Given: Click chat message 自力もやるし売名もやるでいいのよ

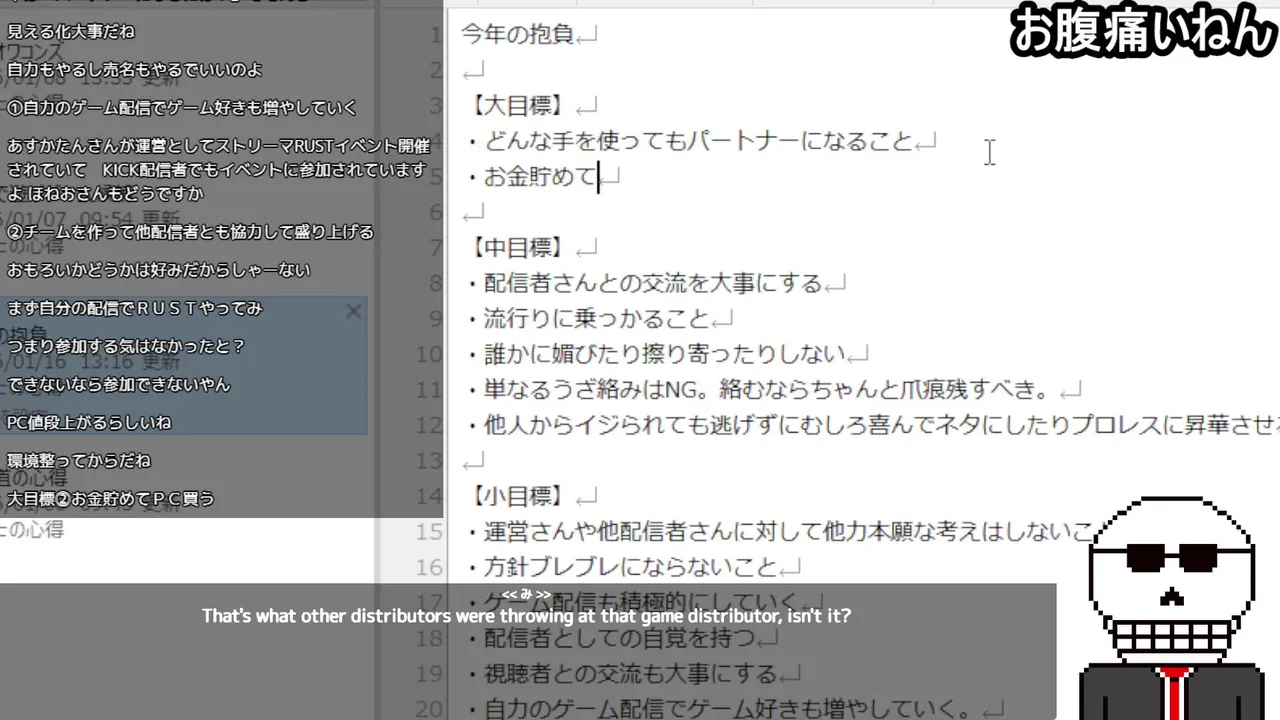Looking at the screenshot, I should (135, 70).
